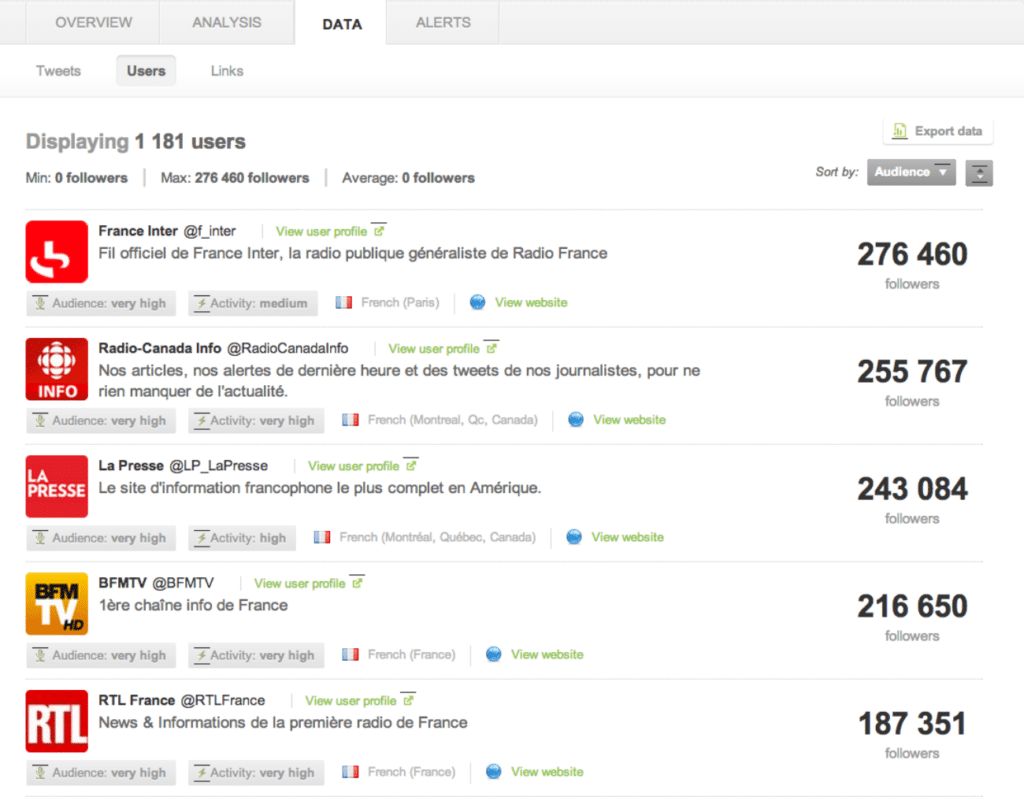Viewport: 1024px width, 797px height.
Task: Open View website link for BFMTV
Action: coord(547,654)
